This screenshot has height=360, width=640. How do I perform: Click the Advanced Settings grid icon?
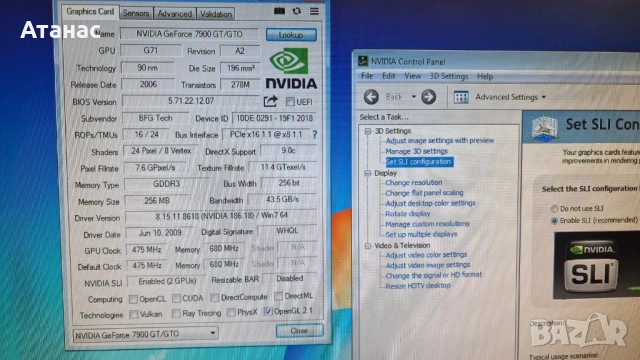click(x=461, y=97)
